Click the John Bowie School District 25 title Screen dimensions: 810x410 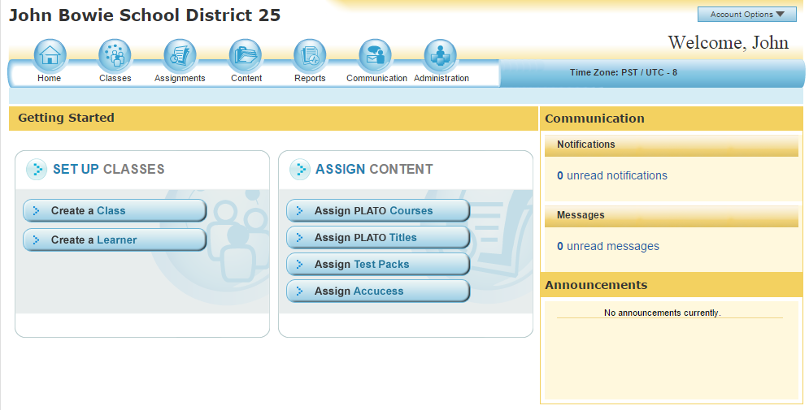(x=145, y=15)
